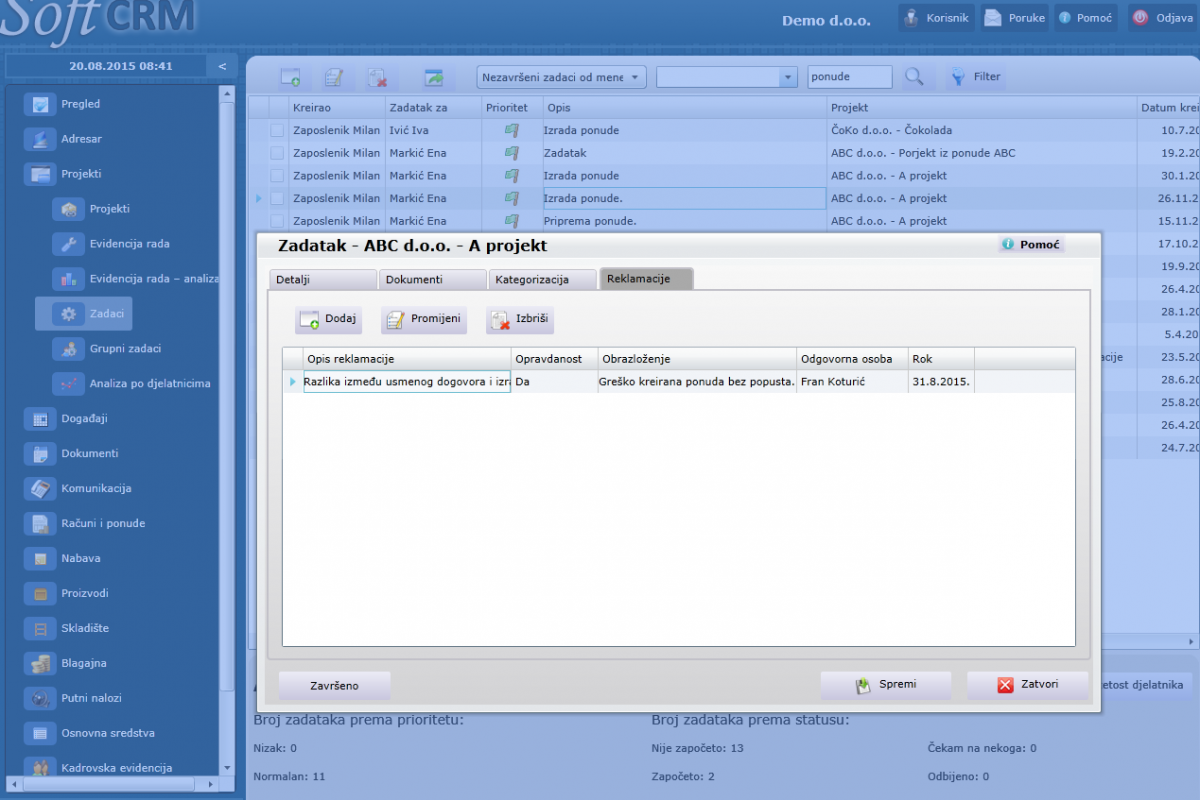
Task: Open Analiza po djelatnicima
Action: [133, 384]
